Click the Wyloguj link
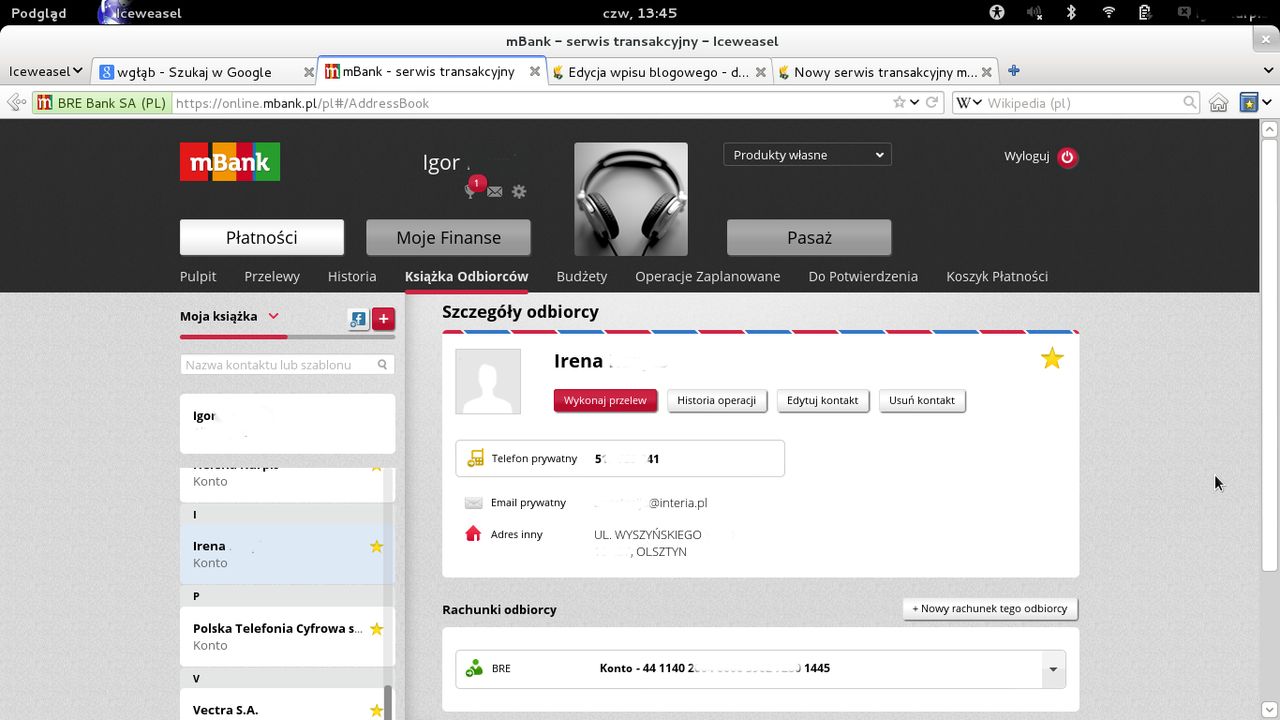 pos(1026,156)
